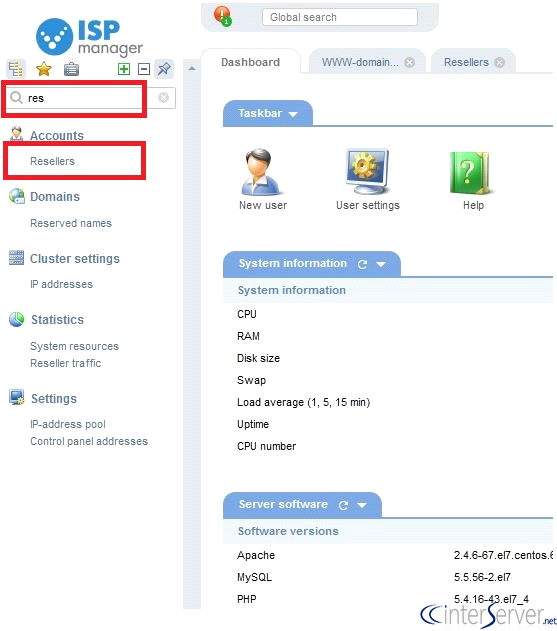
Task: Open Resellers in the sidebar
Action: click(52, 161)
